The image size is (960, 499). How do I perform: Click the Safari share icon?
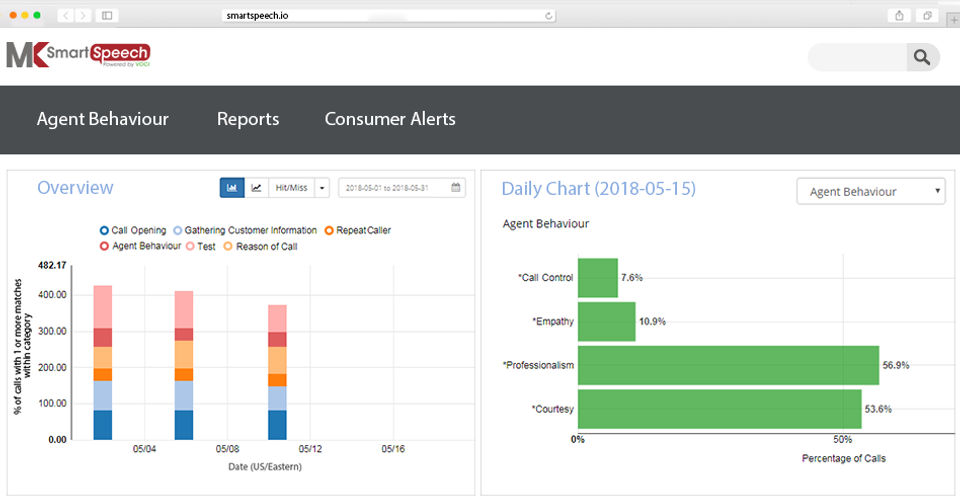tap(899, 16)
